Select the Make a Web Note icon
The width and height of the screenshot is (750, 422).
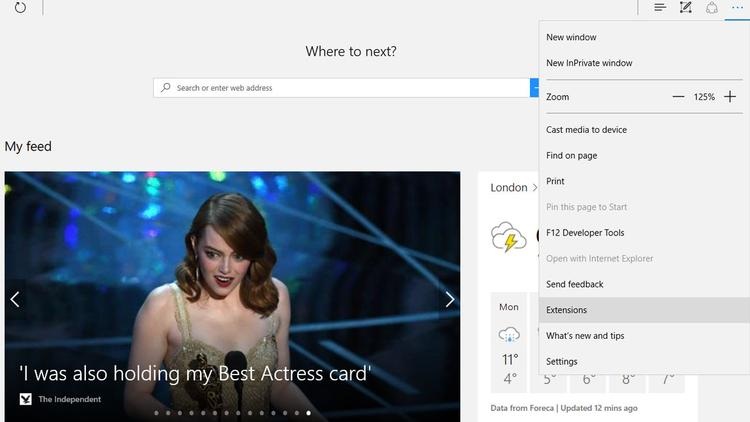[686, 8]
